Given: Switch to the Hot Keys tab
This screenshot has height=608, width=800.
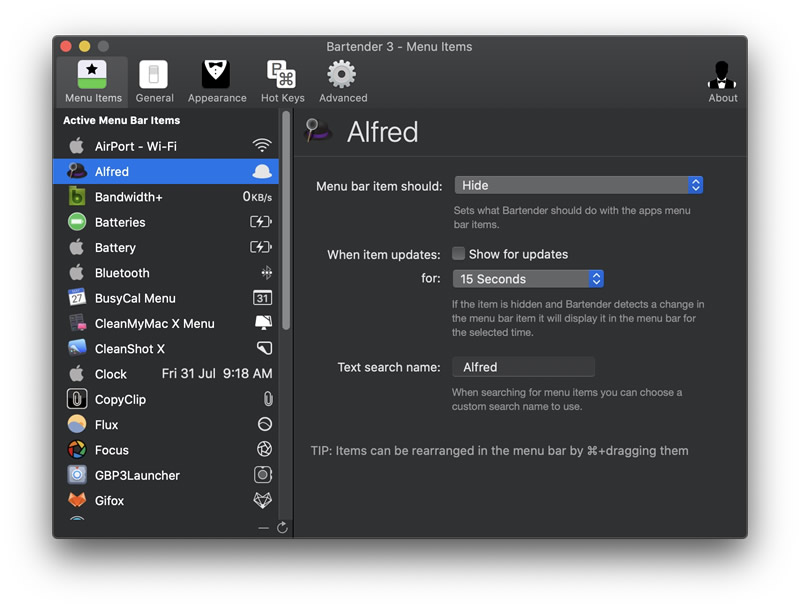Looking at the screenshot, I should (x=282, y=82).
